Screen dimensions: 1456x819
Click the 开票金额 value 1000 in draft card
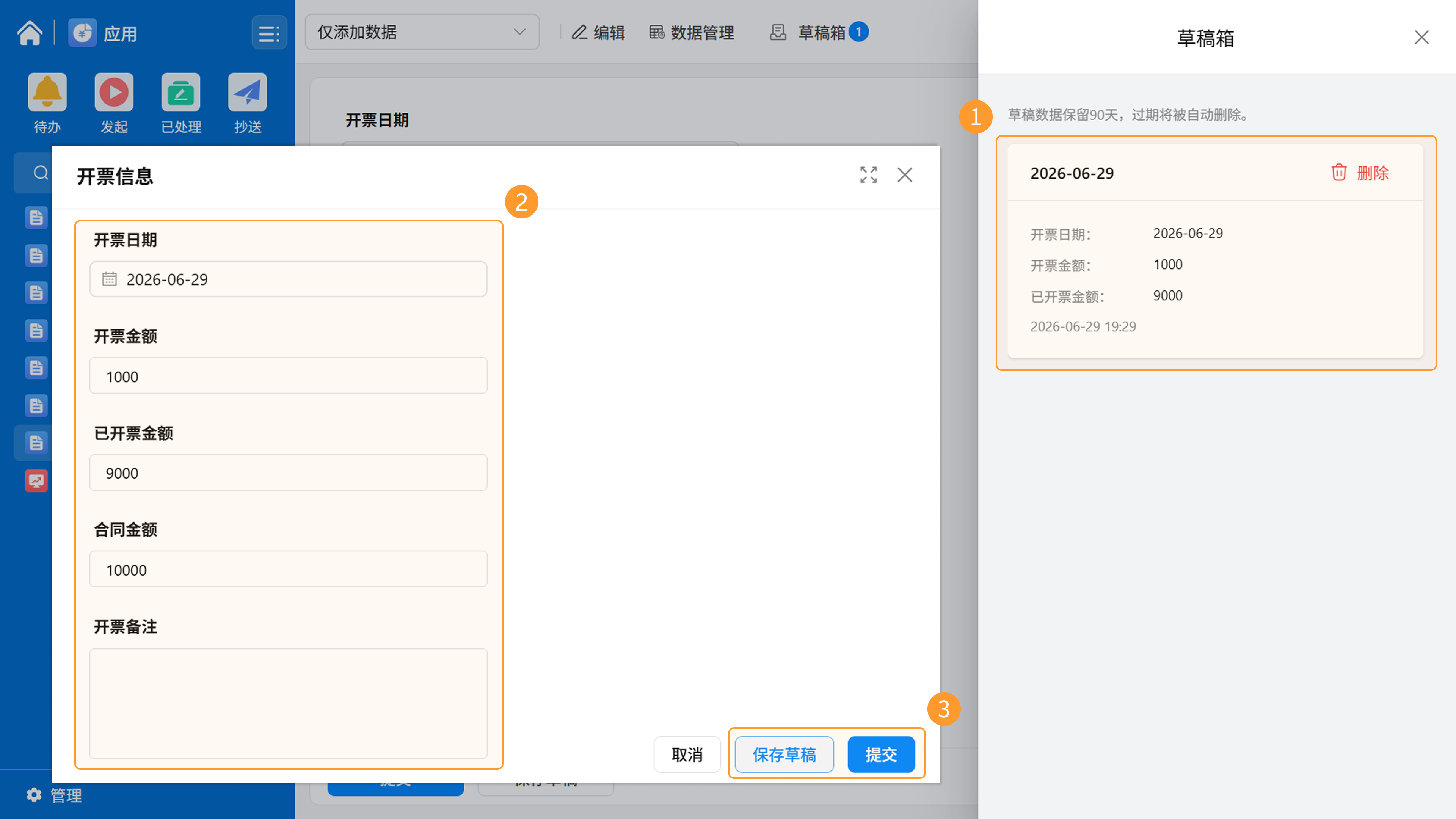[x=1168, y=265]
